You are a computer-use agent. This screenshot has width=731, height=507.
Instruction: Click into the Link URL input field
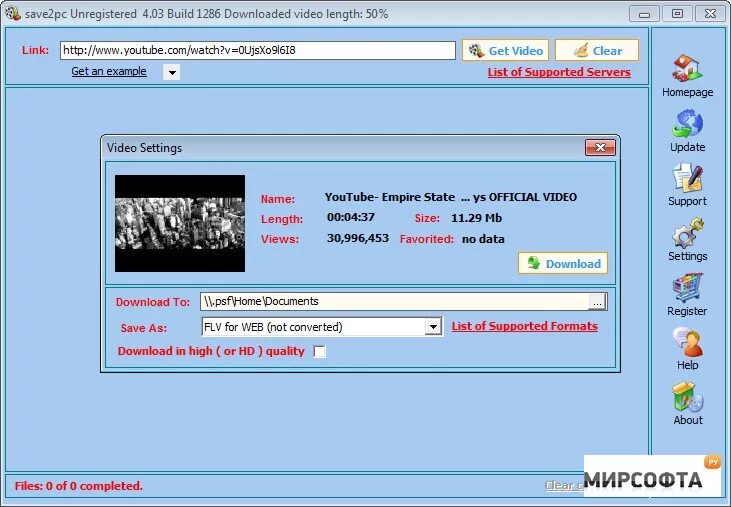click(x=258, y=50)
